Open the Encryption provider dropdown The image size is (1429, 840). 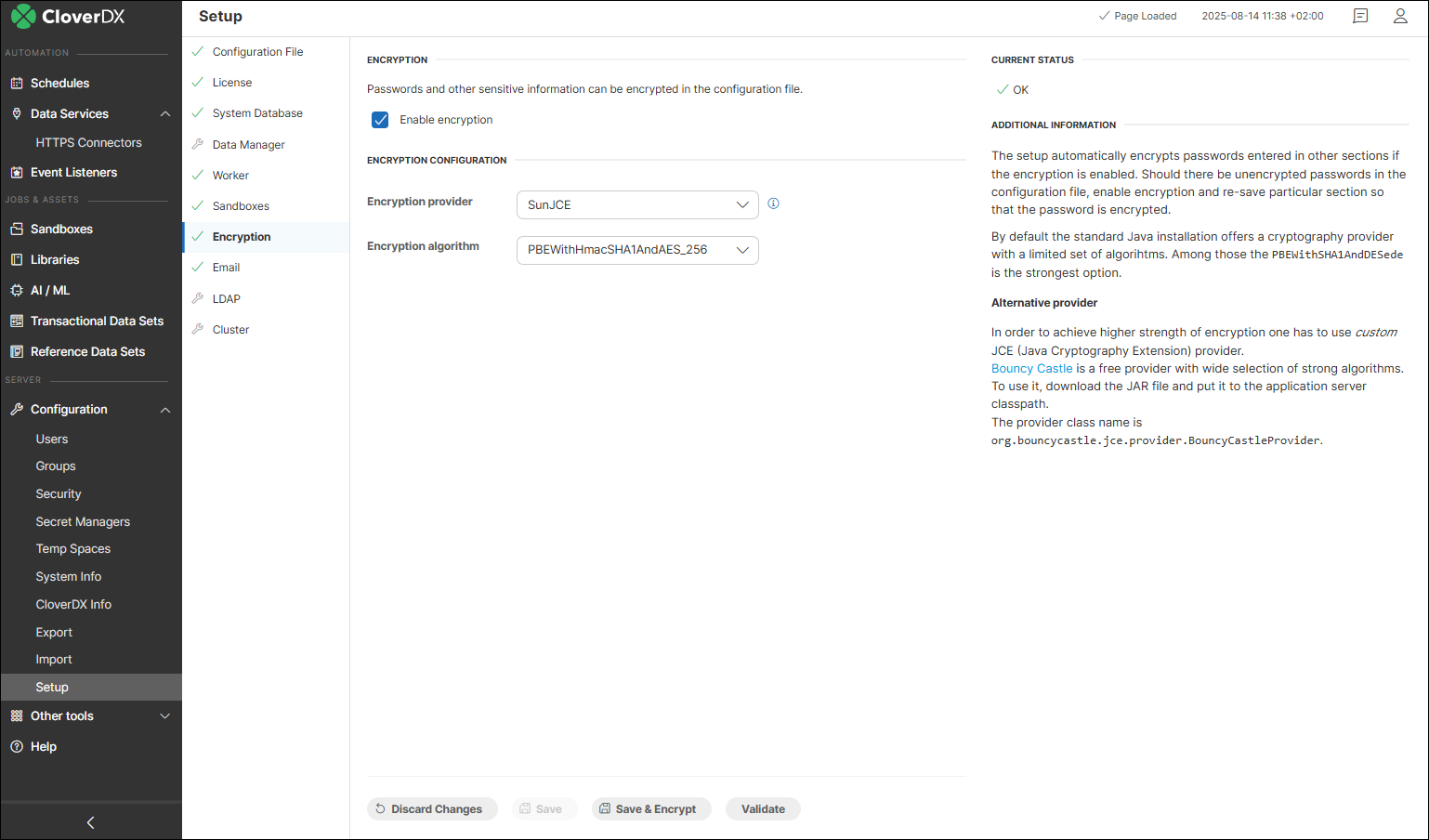(x=636, y=204)
